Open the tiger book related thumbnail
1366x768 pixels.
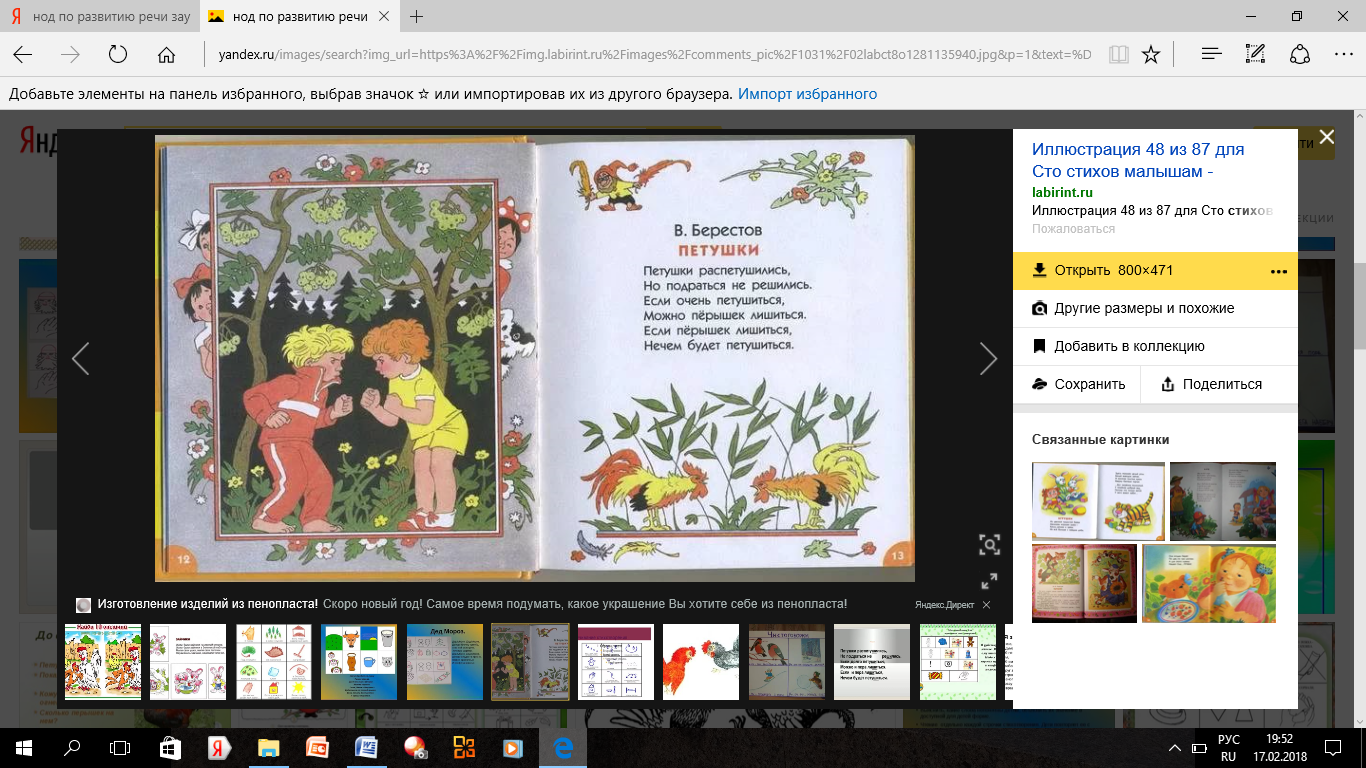pos(1098,501)
